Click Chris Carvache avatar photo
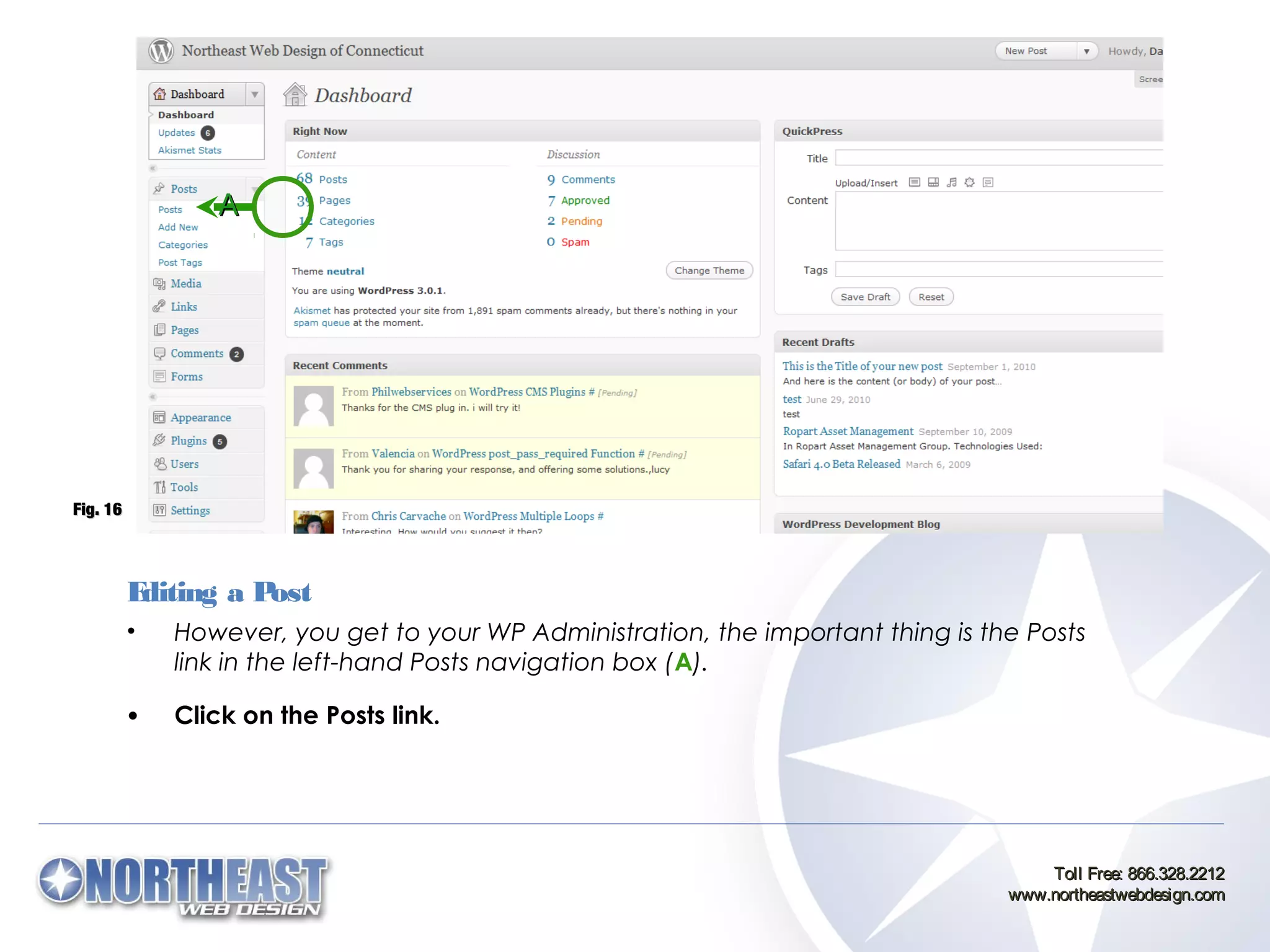The height and width of the screenshot is (952, 1270). 314,522
